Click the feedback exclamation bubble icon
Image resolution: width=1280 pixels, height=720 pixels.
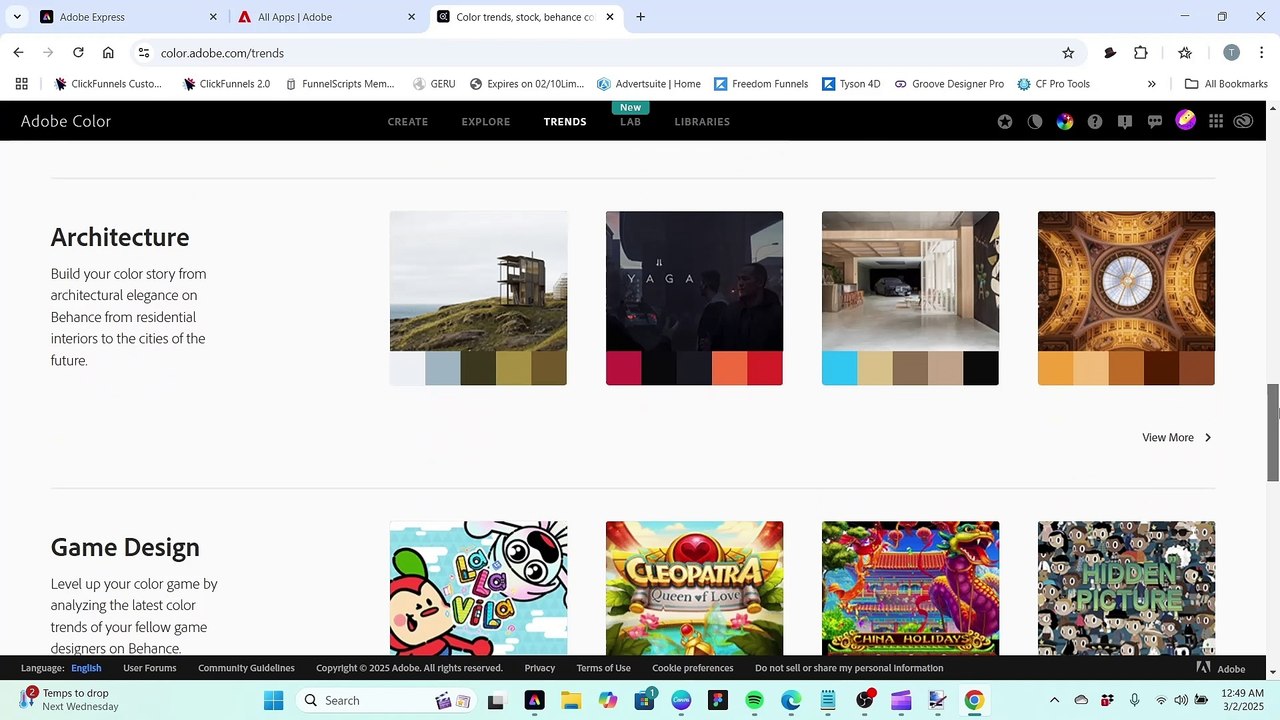[1125, 121]
